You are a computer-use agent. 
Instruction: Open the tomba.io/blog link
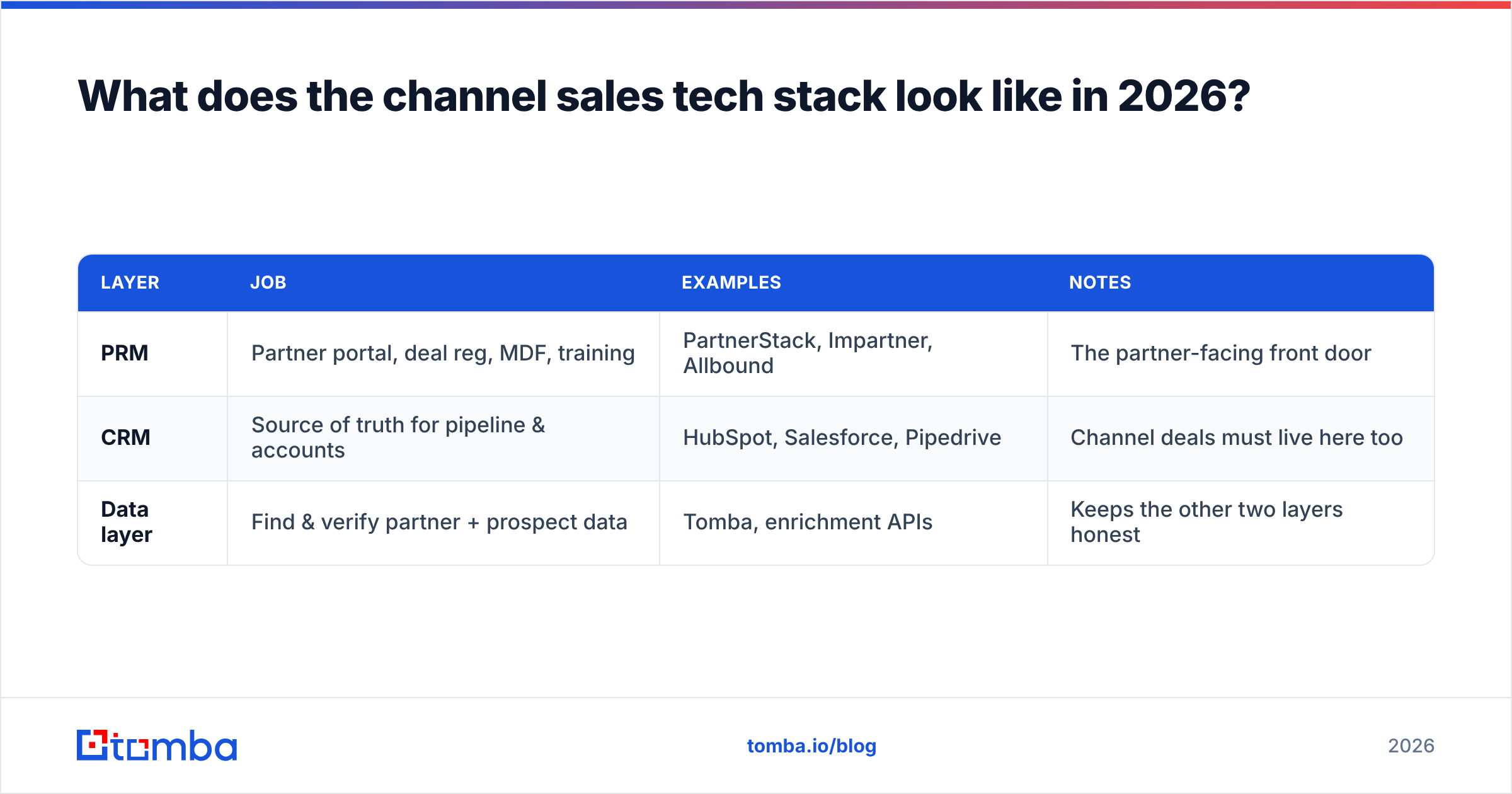tap(811, 746)
